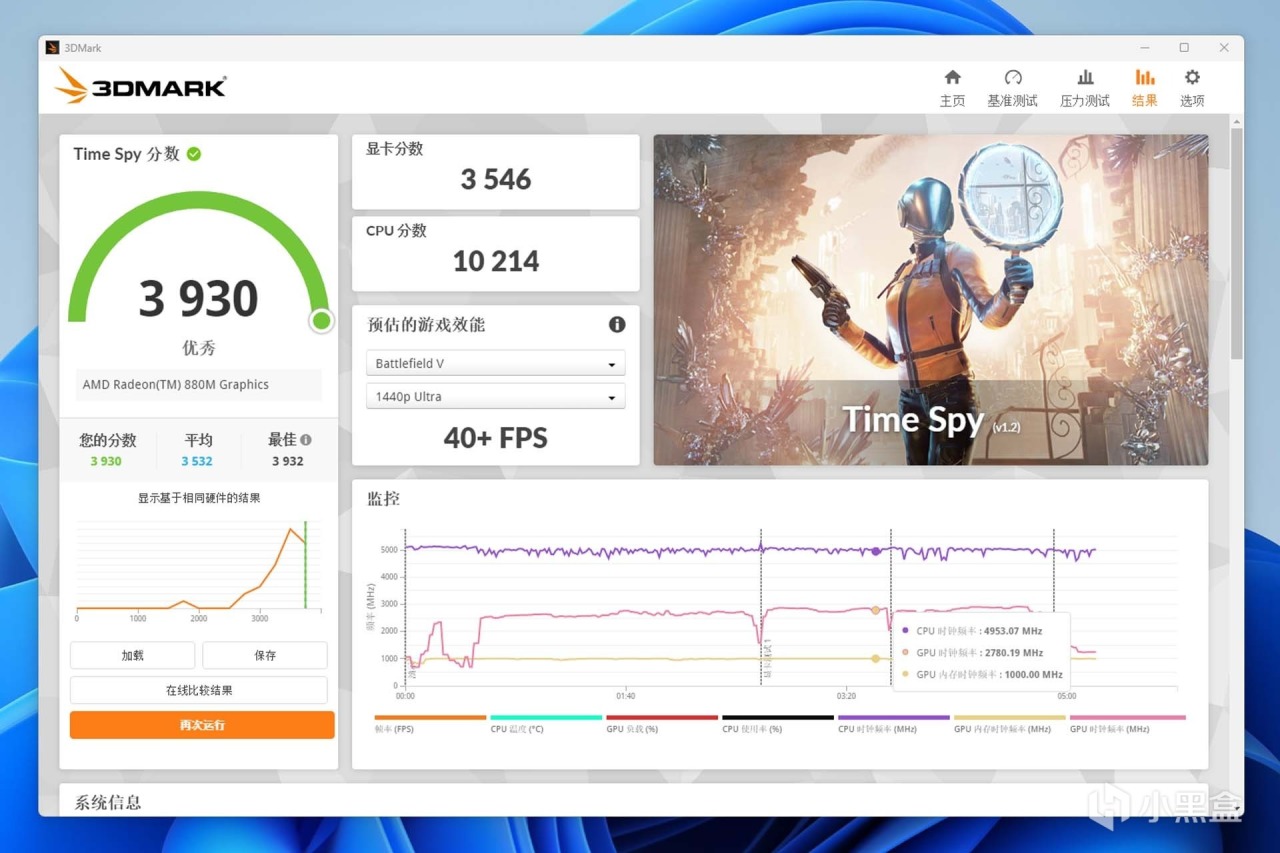Toggle the GPU 负载 (%) legend series
The width and height of the screenshot is (1280, 853).
(662, 724)
